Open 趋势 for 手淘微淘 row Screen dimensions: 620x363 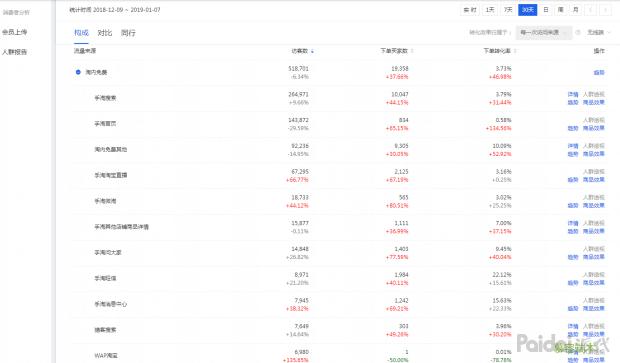coord(573,205)
